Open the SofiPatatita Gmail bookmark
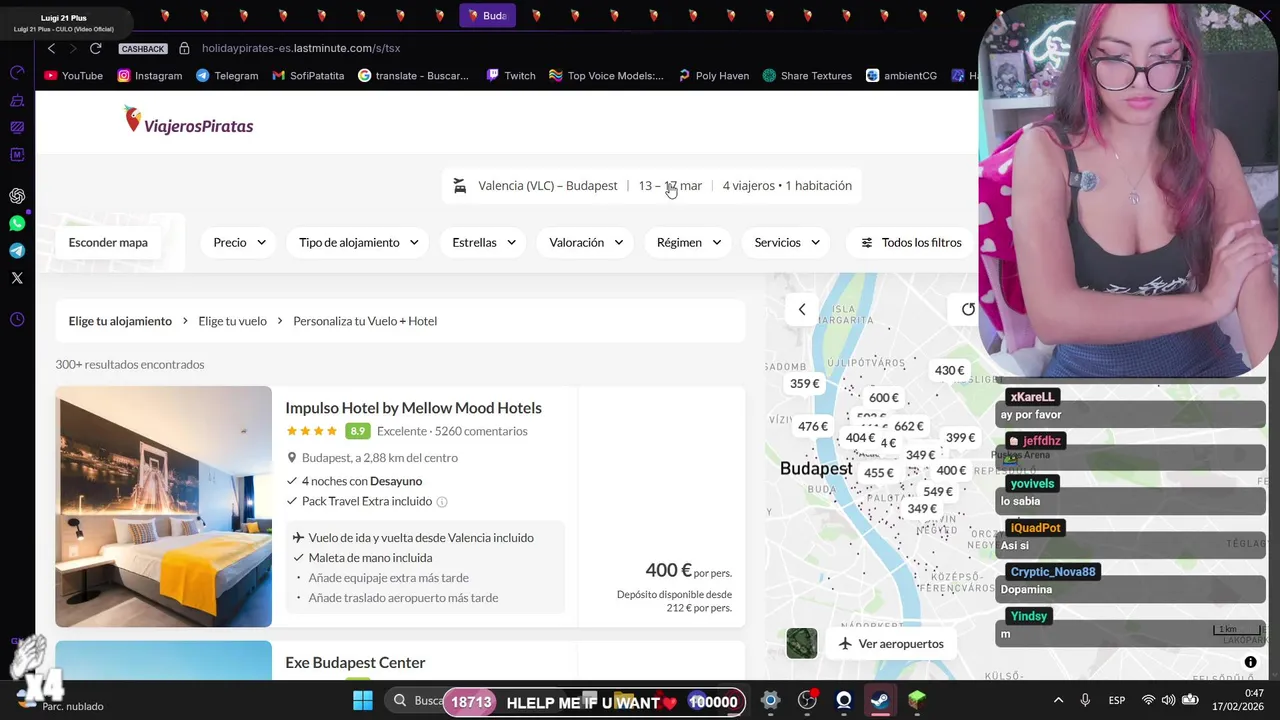1280x720 pixels. pyautogui.click(x=308, y=75)
